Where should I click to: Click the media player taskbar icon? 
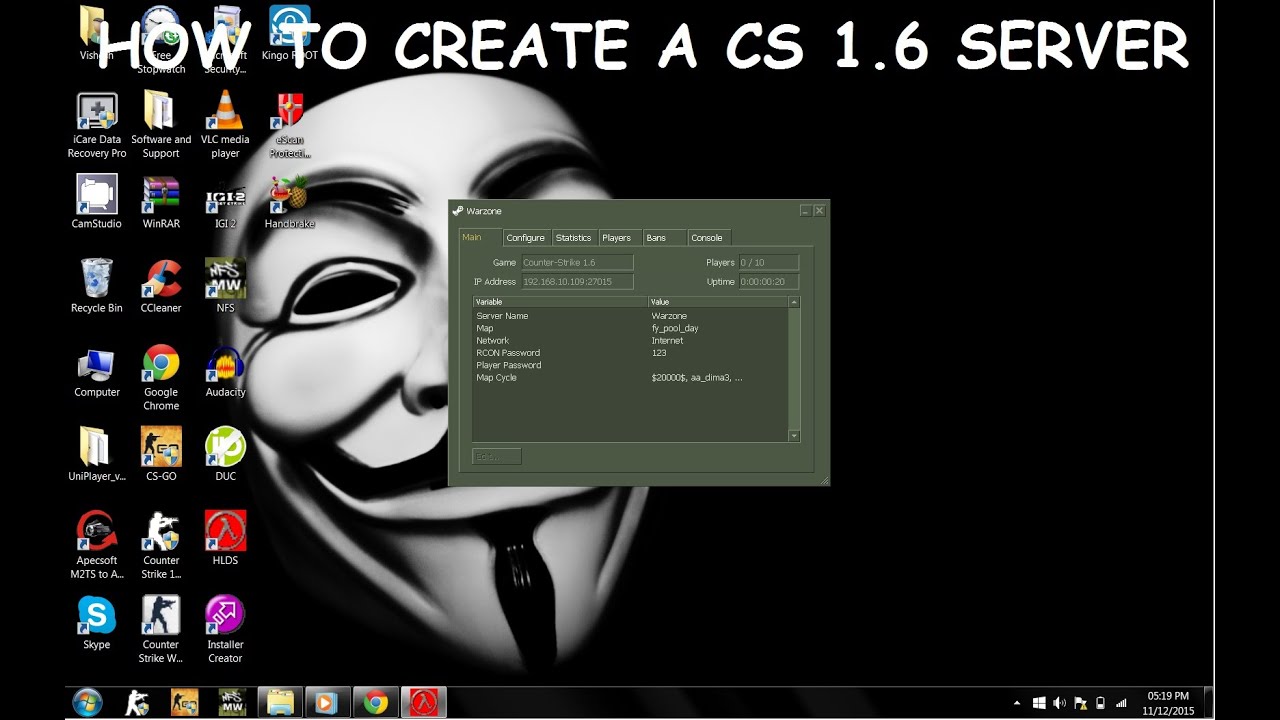click(x=327, y=703)
